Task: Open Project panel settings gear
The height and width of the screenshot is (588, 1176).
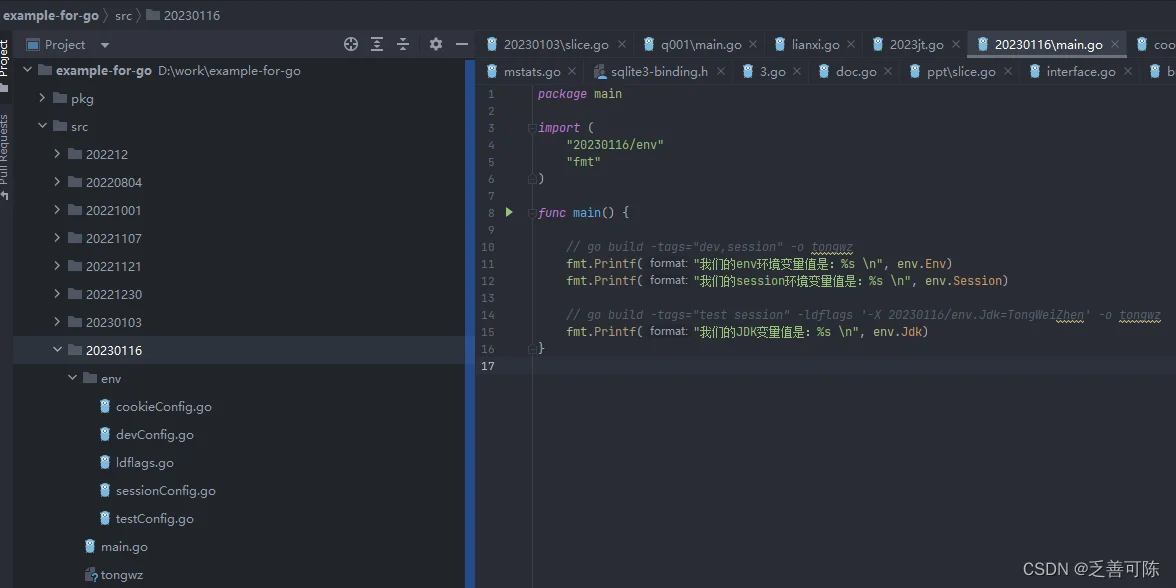Action: pos(435,44)
